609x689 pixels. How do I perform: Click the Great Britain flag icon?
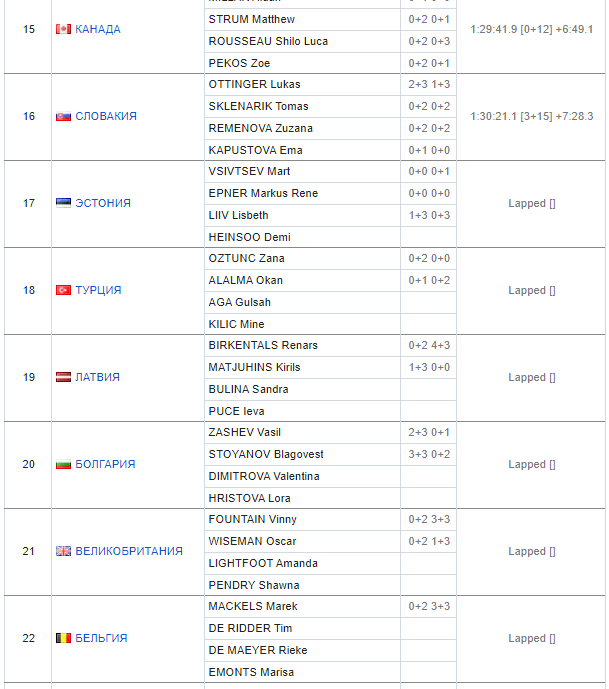pyautogui.click(x=63, y=552)
